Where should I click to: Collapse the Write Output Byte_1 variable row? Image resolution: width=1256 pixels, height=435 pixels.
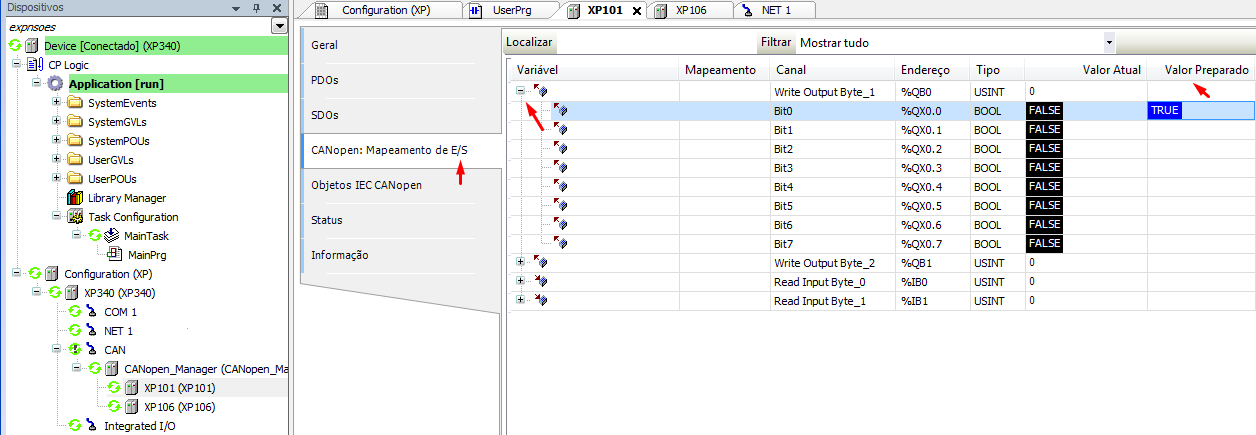pos(520,91)
